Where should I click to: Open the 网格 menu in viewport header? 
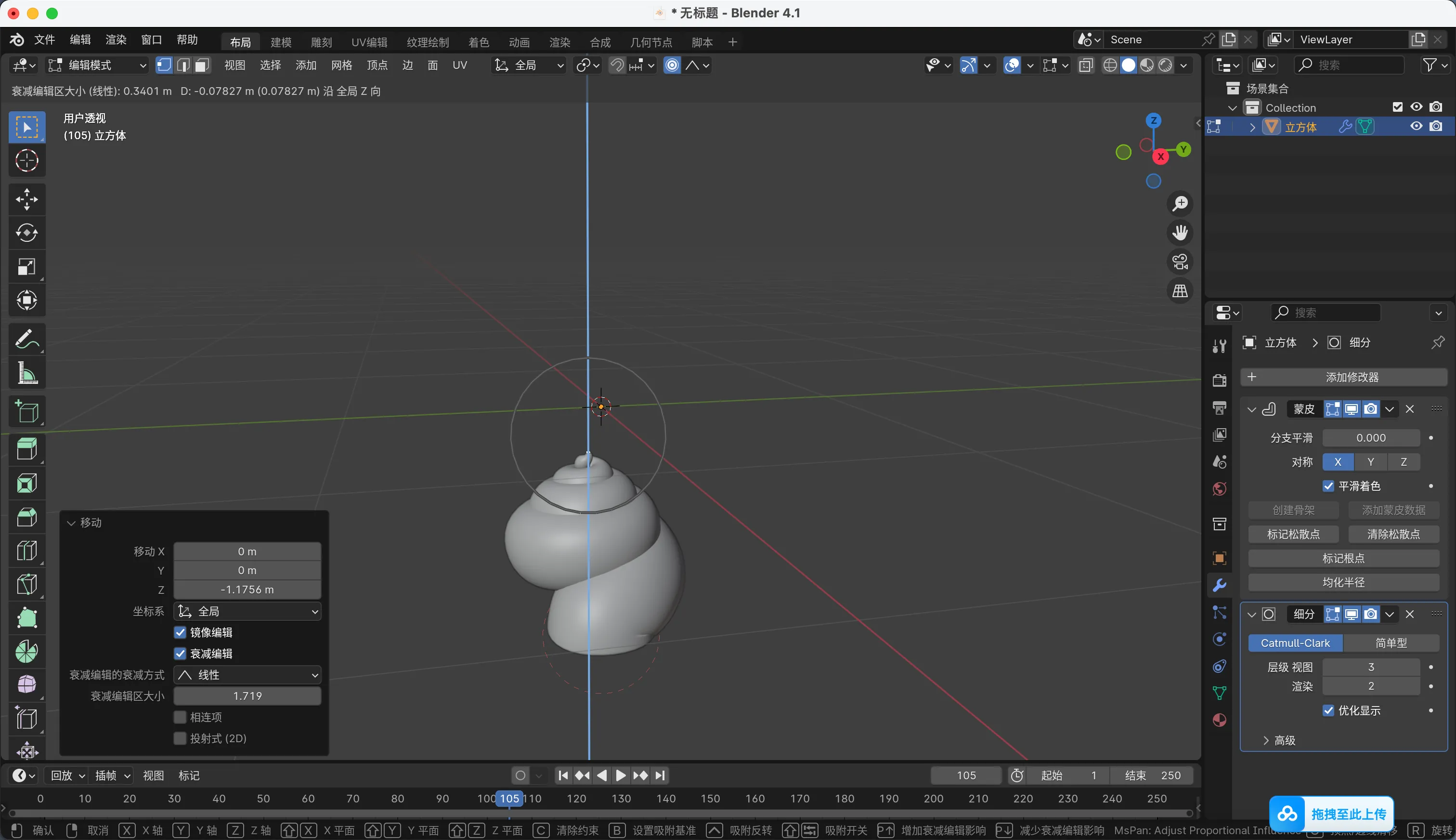(x=341, y=65)
